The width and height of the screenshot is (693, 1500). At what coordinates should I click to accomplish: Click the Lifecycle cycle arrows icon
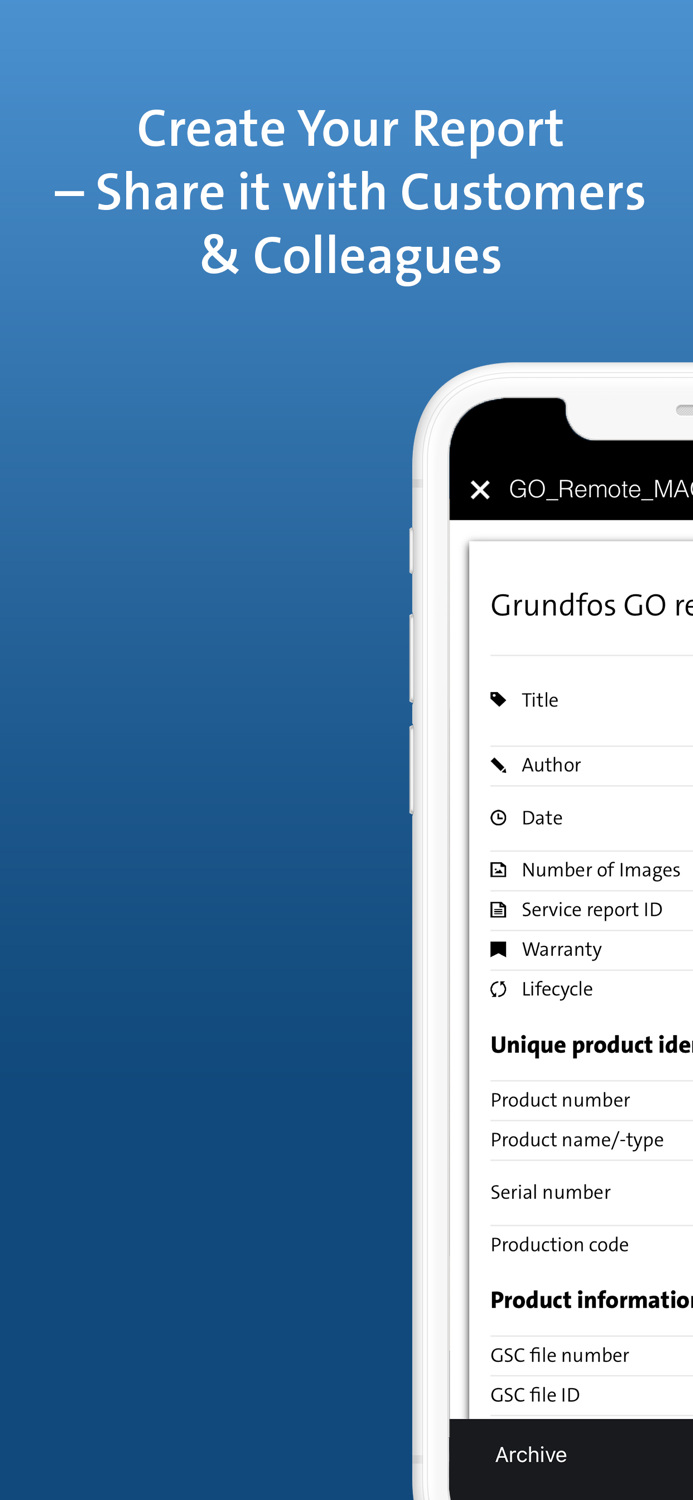point(498,989)
